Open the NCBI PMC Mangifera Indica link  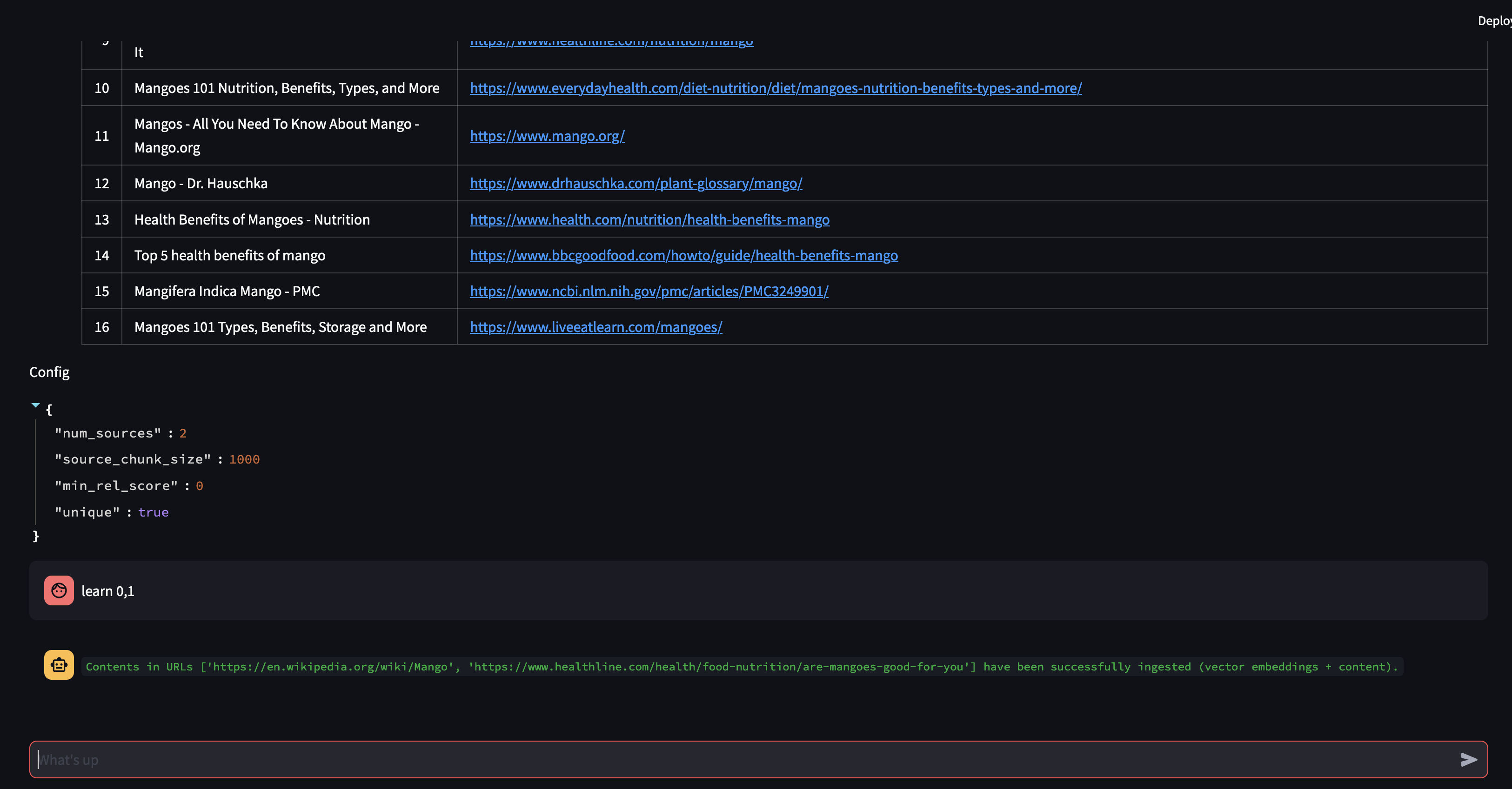(x=649, y=290)
